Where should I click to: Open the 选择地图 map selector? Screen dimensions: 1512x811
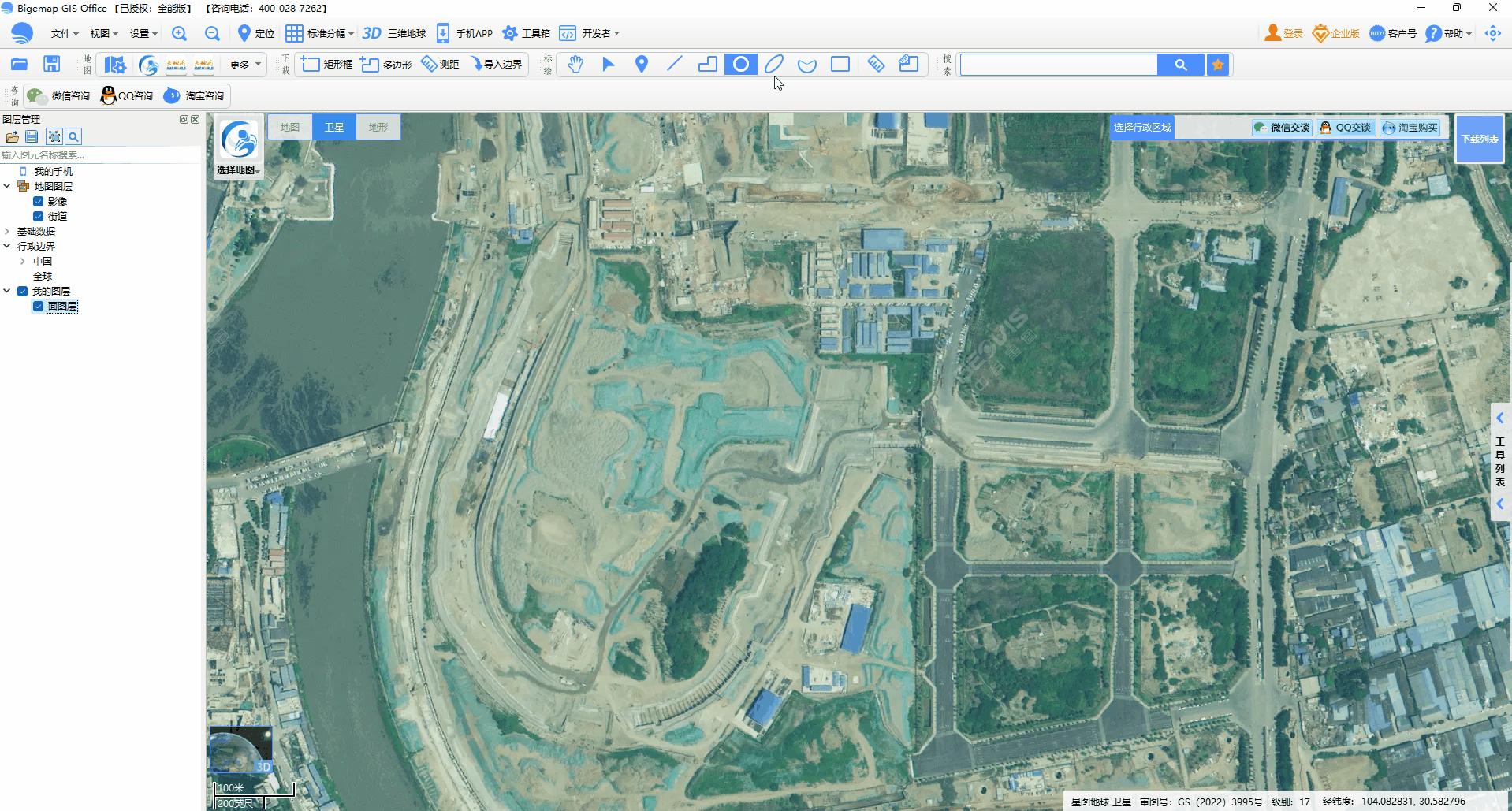click(x=237, y=169)
